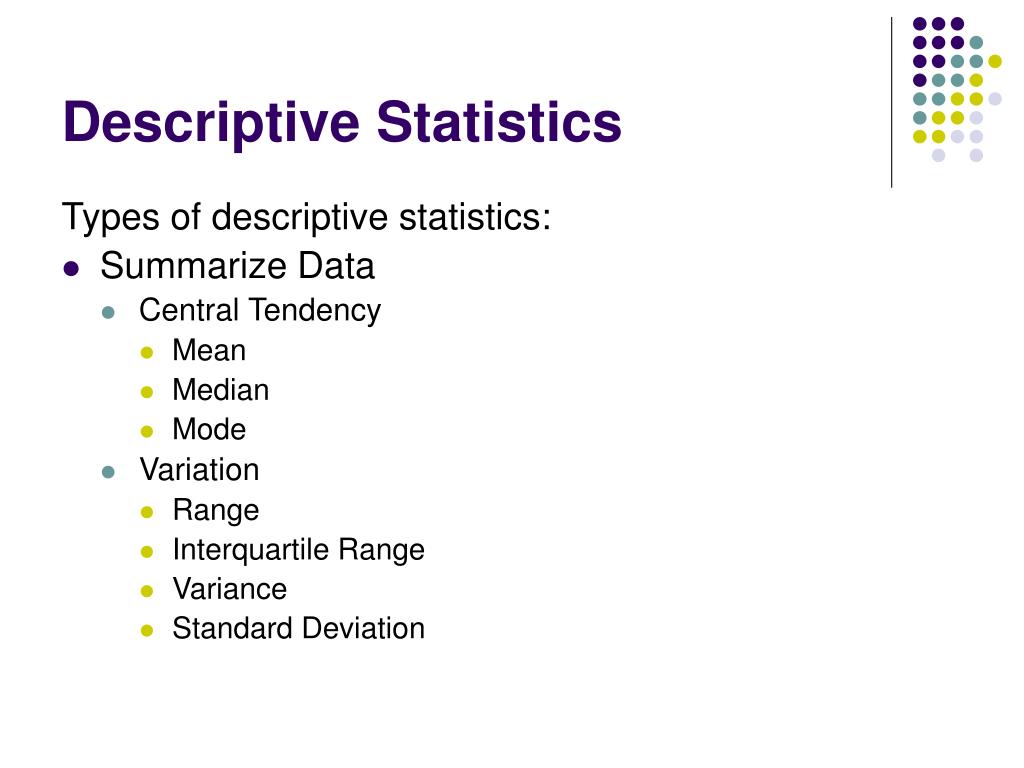Viewport: 1024px width, 768px height.
Task: Select the Central Tendency item
Action: (260, 311)
